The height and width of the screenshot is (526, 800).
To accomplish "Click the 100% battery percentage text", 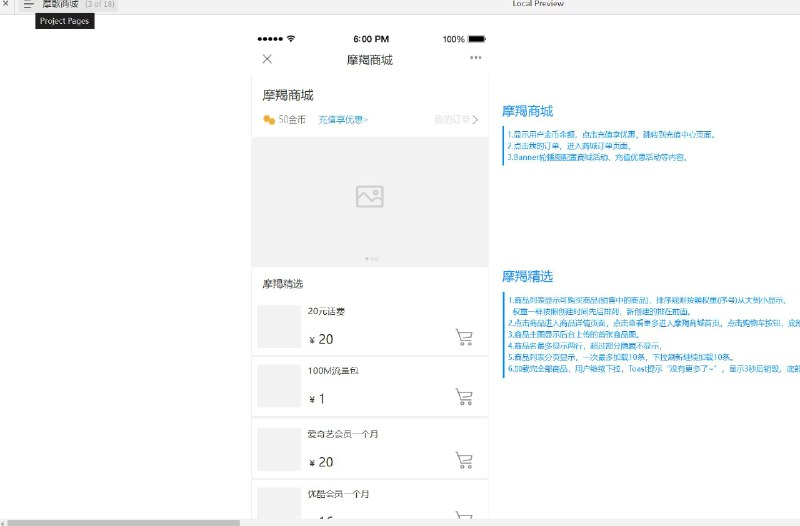I will tap(454, 39).
